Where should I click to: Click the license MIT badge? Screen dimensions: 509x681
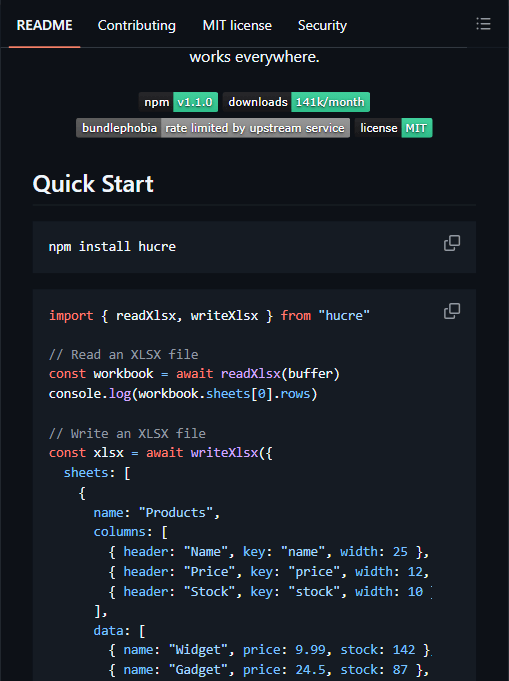(393, 128)
